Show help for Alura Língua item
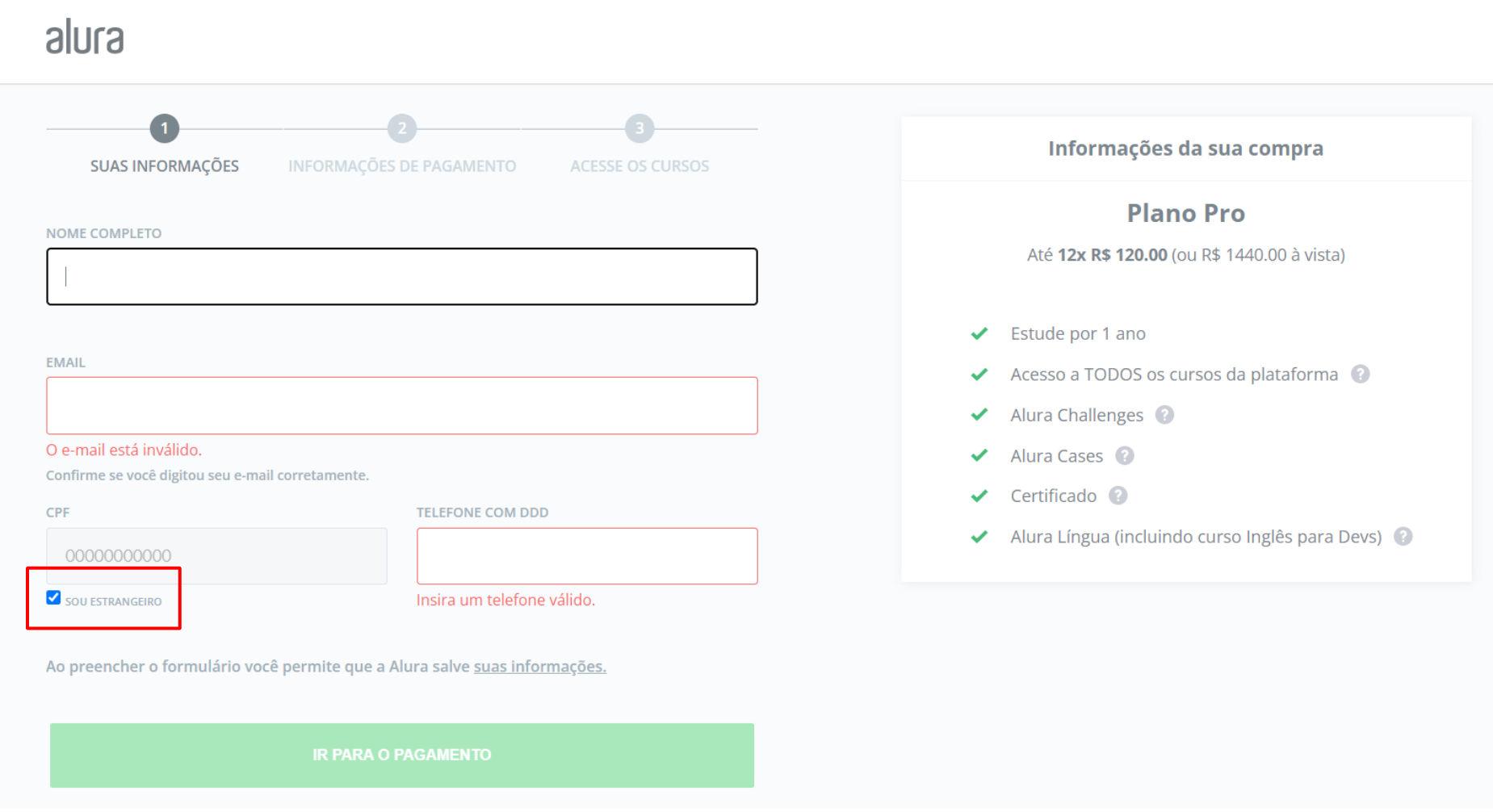 [1403, 537]
